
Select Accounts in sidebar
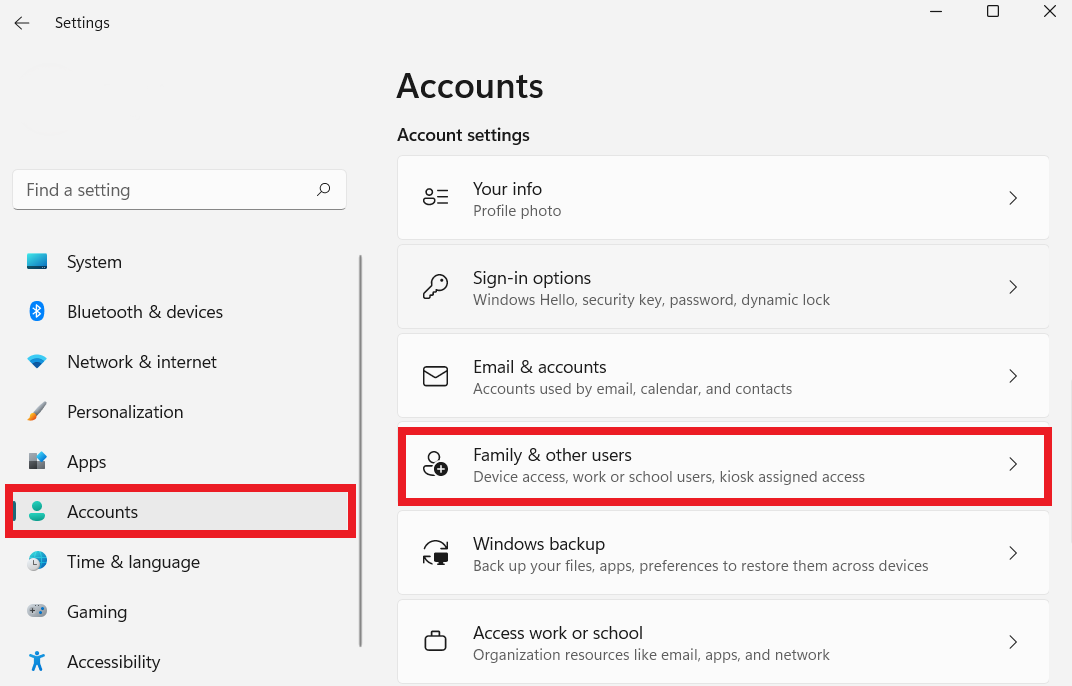coord(181,512)
